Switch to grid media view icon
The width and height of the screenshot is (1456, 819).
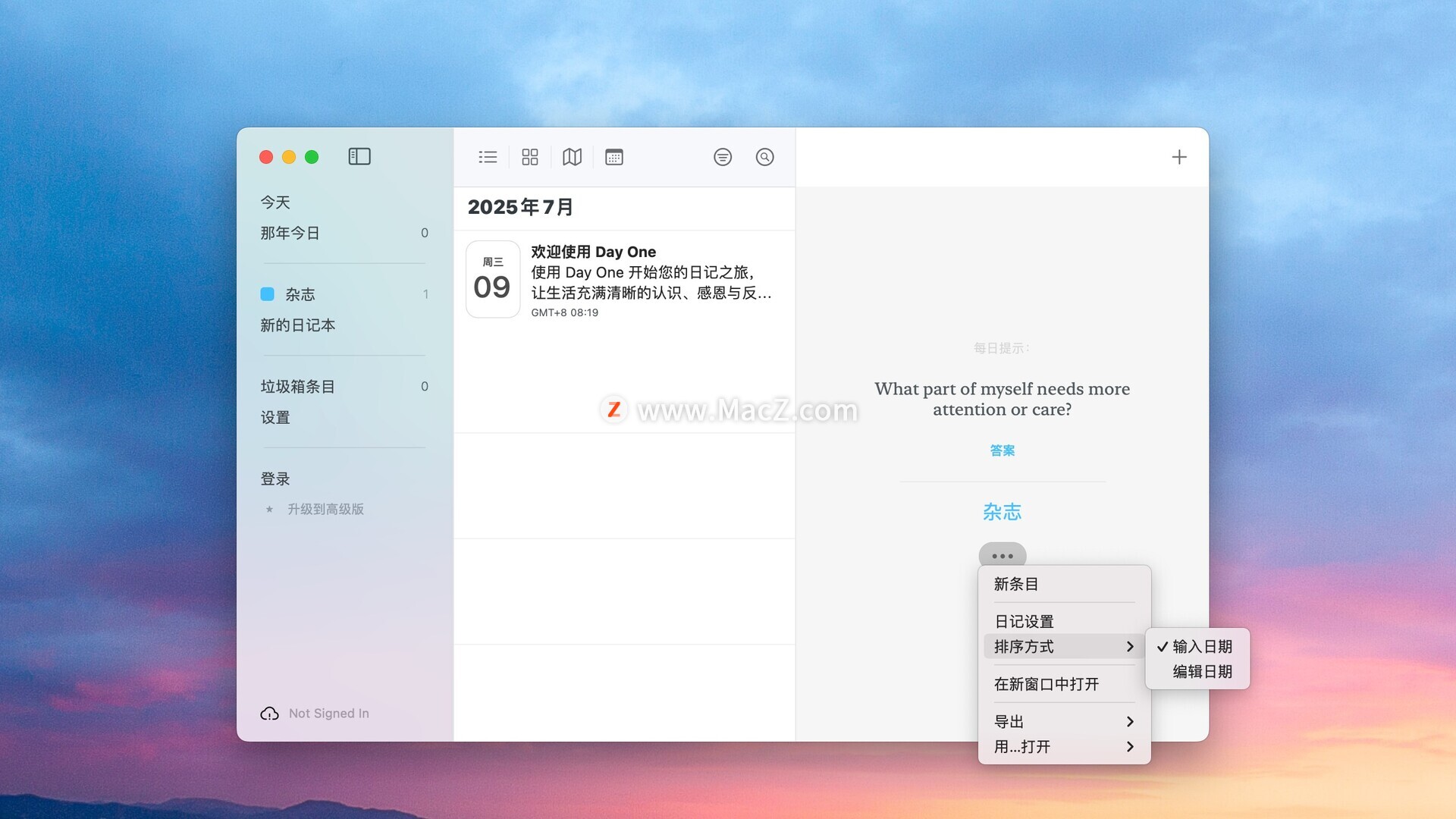[530, 157]
